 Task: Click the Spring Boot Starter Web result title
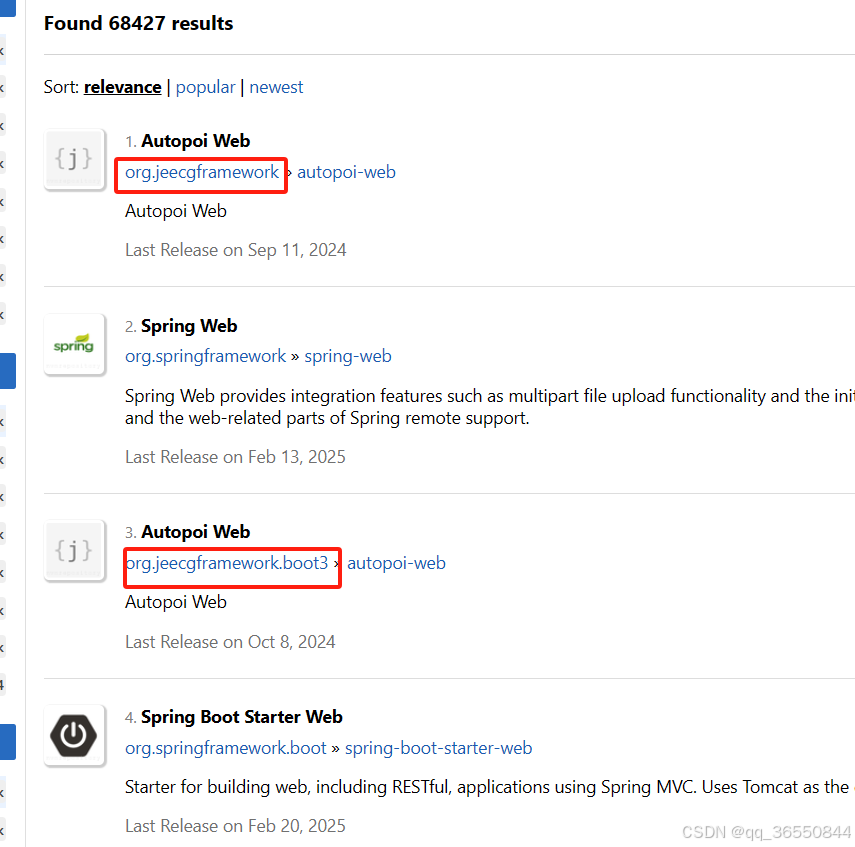click(x=242, y=717)
